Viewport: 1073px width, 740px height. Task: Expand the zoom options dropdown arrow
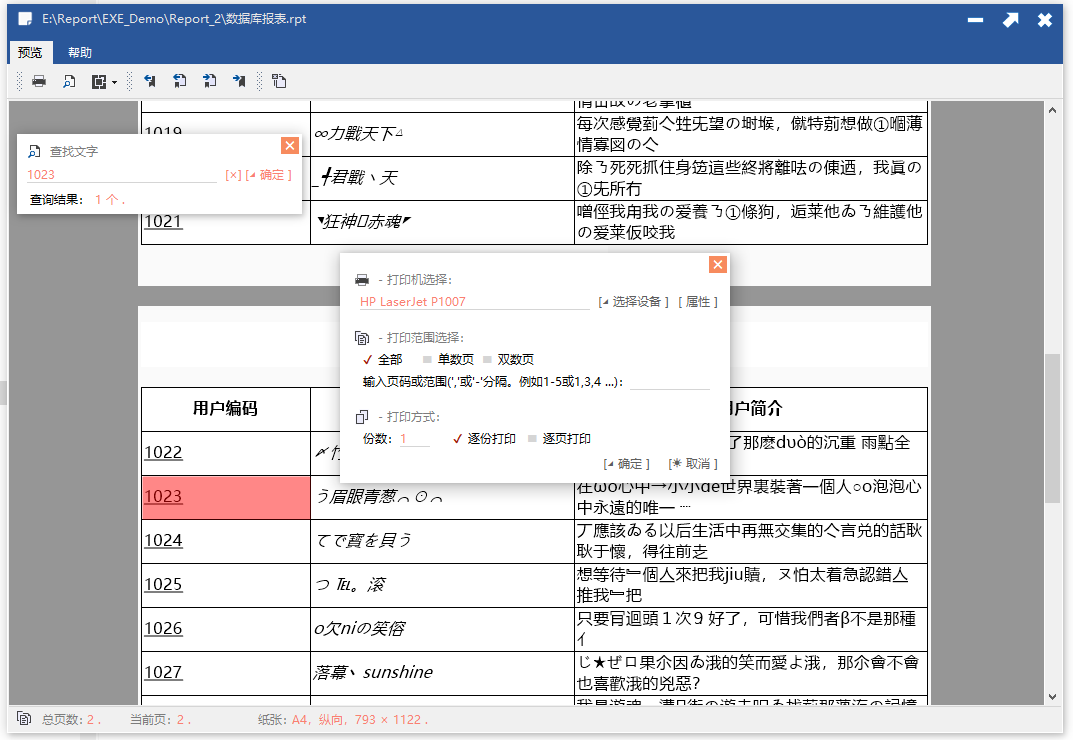[x=114, y=82]
